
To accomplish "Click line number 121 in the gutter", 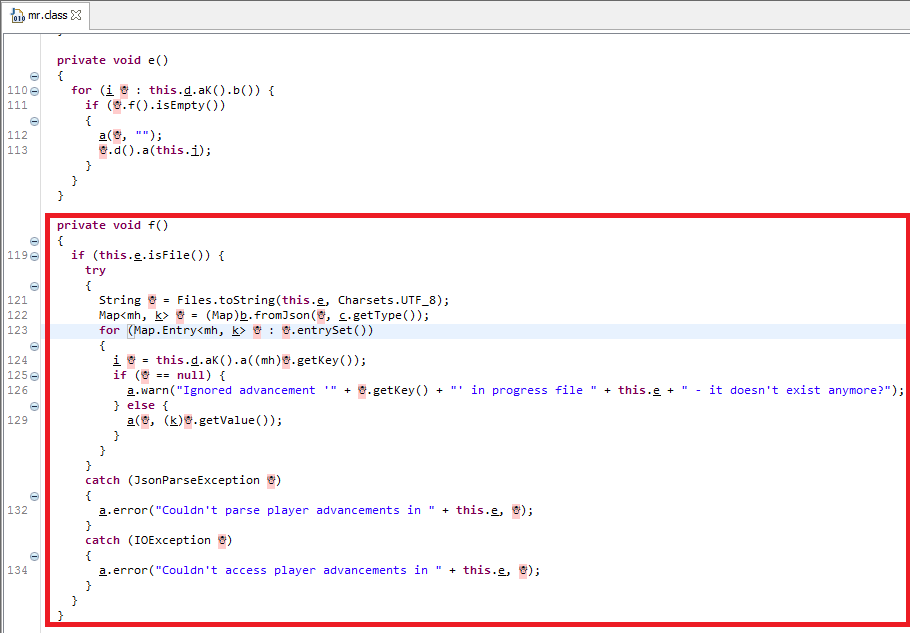I will (x=17, y=300).
